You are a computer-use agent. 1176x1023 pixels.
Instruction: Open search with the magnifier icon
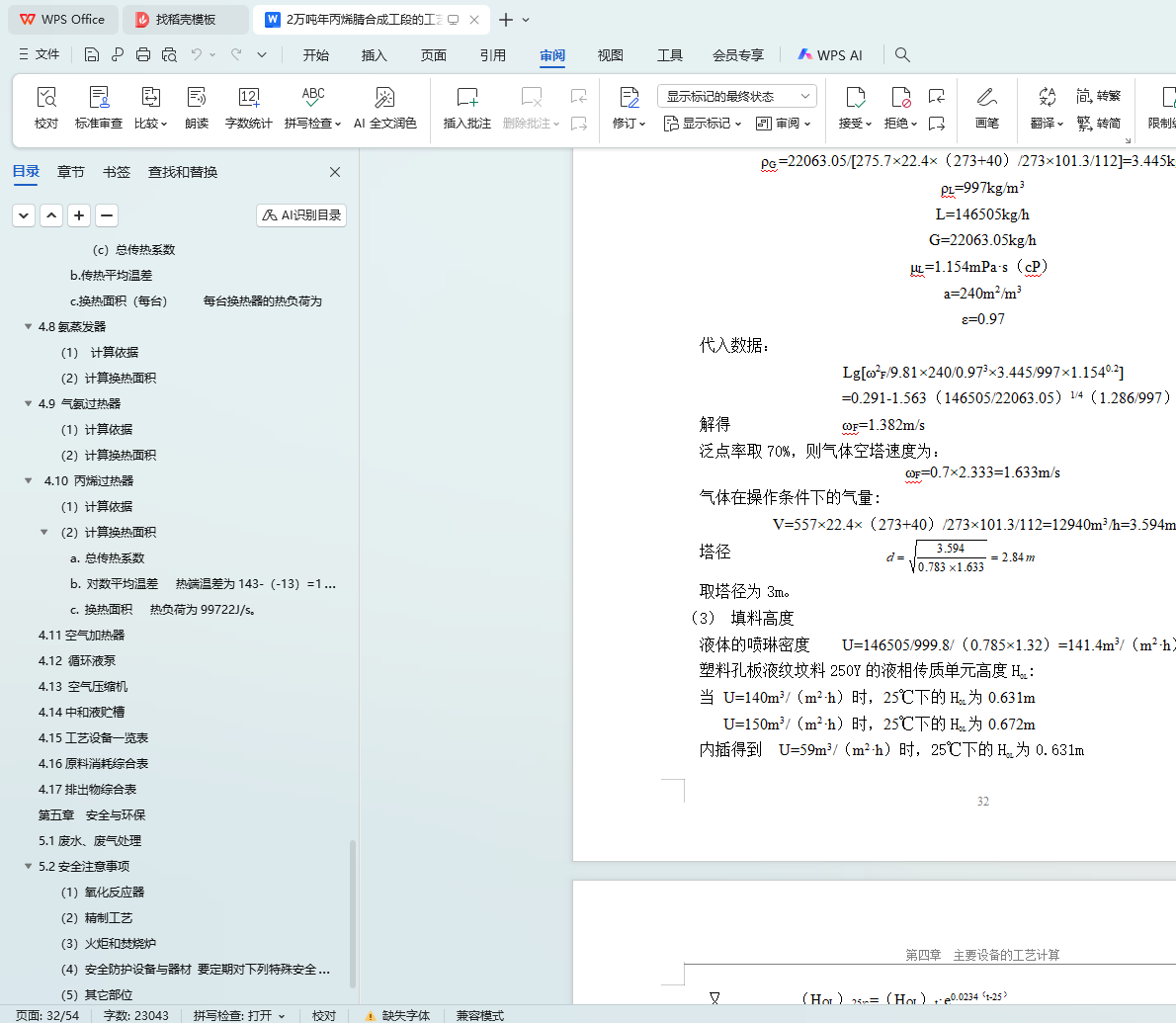point(902,54)
